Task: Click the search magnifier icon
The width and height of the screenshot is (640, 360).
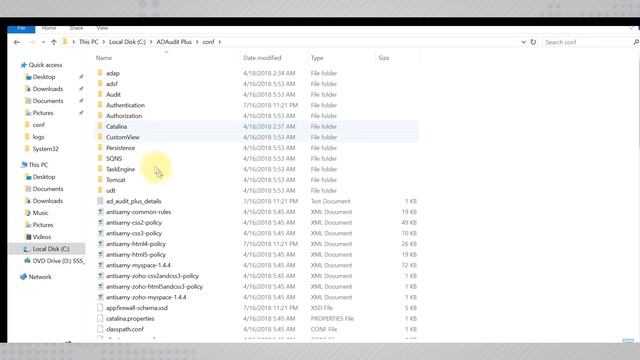Action: [x=636, y=42]
